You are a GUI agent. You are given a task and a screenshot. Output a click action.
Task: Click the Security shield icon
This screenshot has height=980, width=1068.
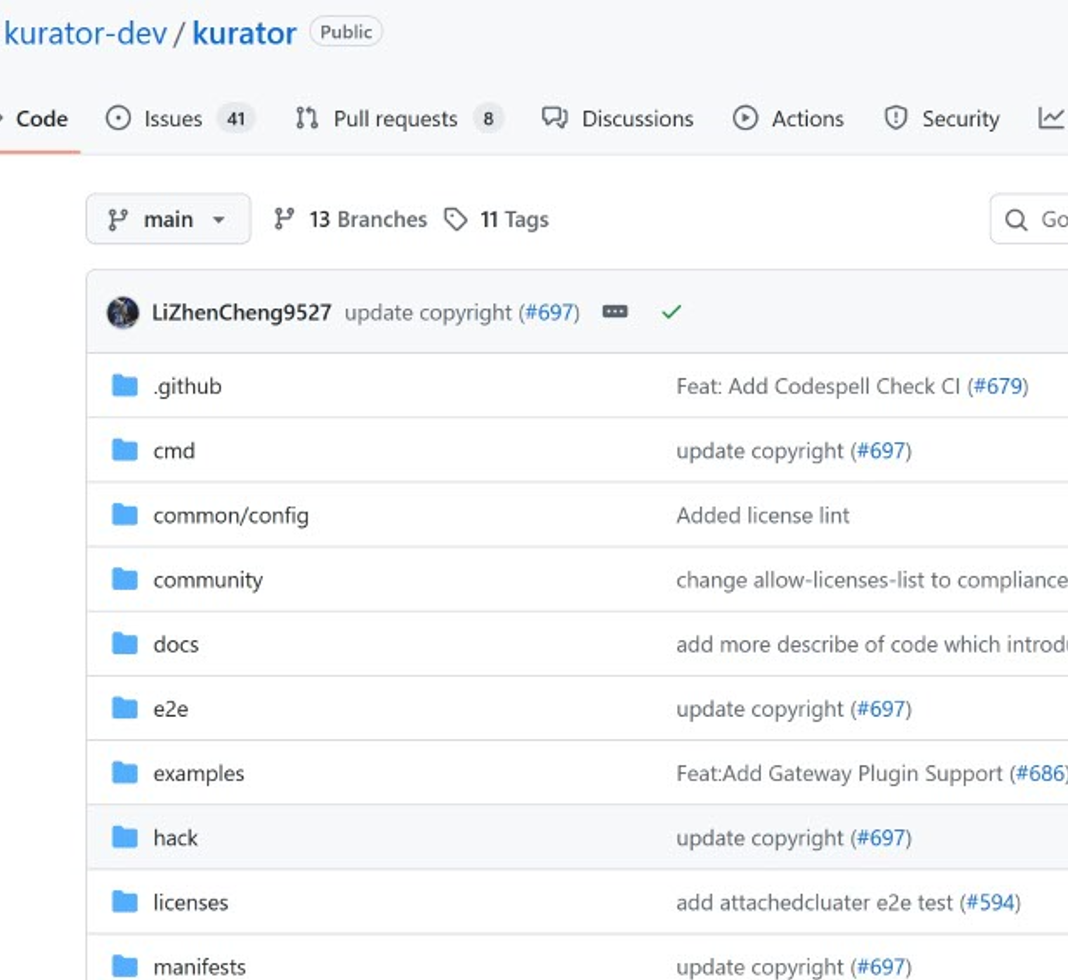point(896,118)
